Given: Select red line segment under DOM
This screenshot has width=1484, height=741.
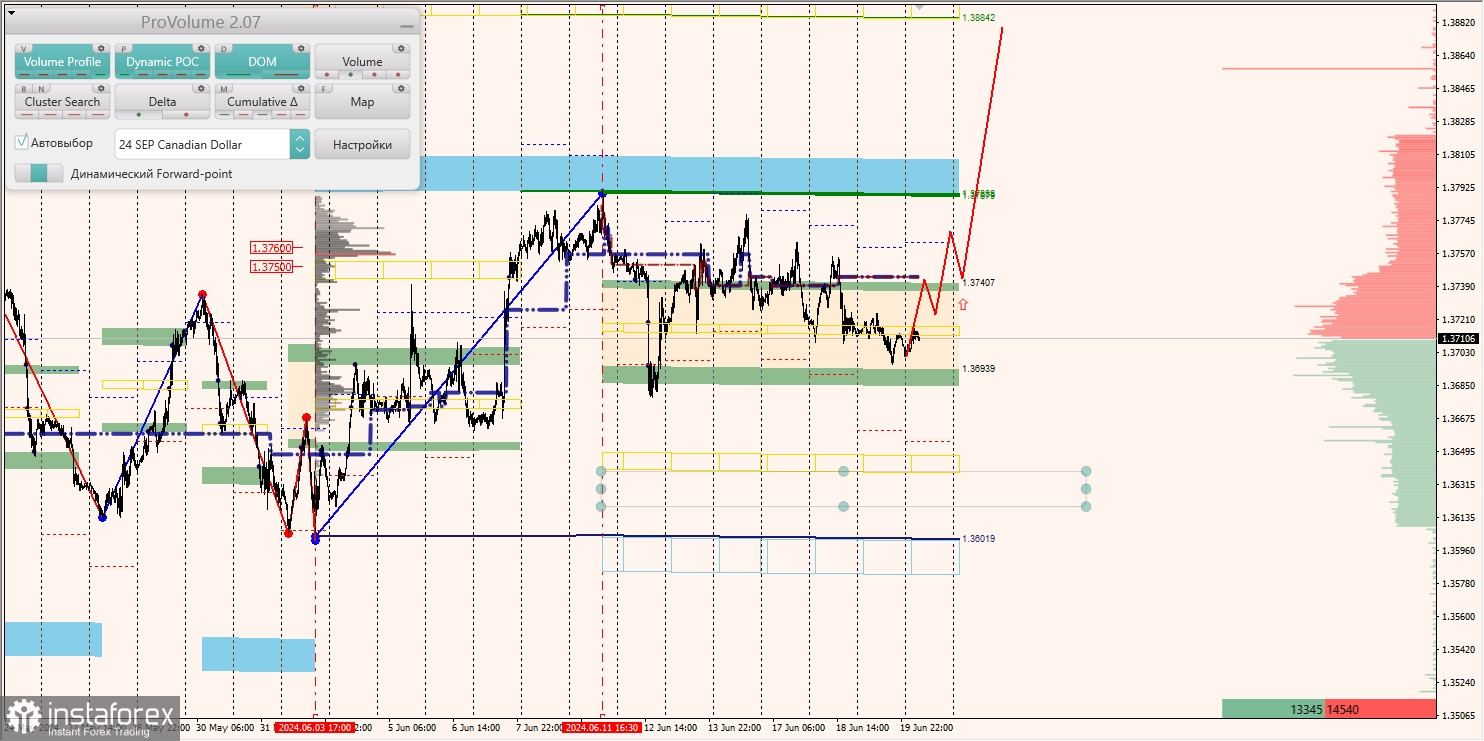Looking at the screenshot, I should tap(286, 75).
